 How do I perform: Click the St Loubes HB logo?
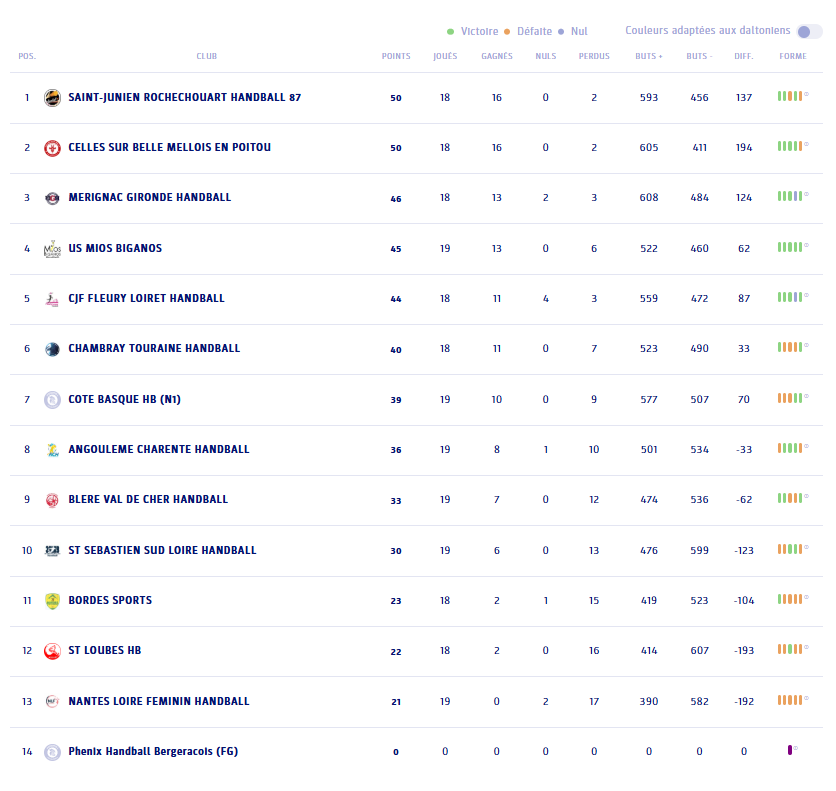pyautogui.click(x=52, y=651)
